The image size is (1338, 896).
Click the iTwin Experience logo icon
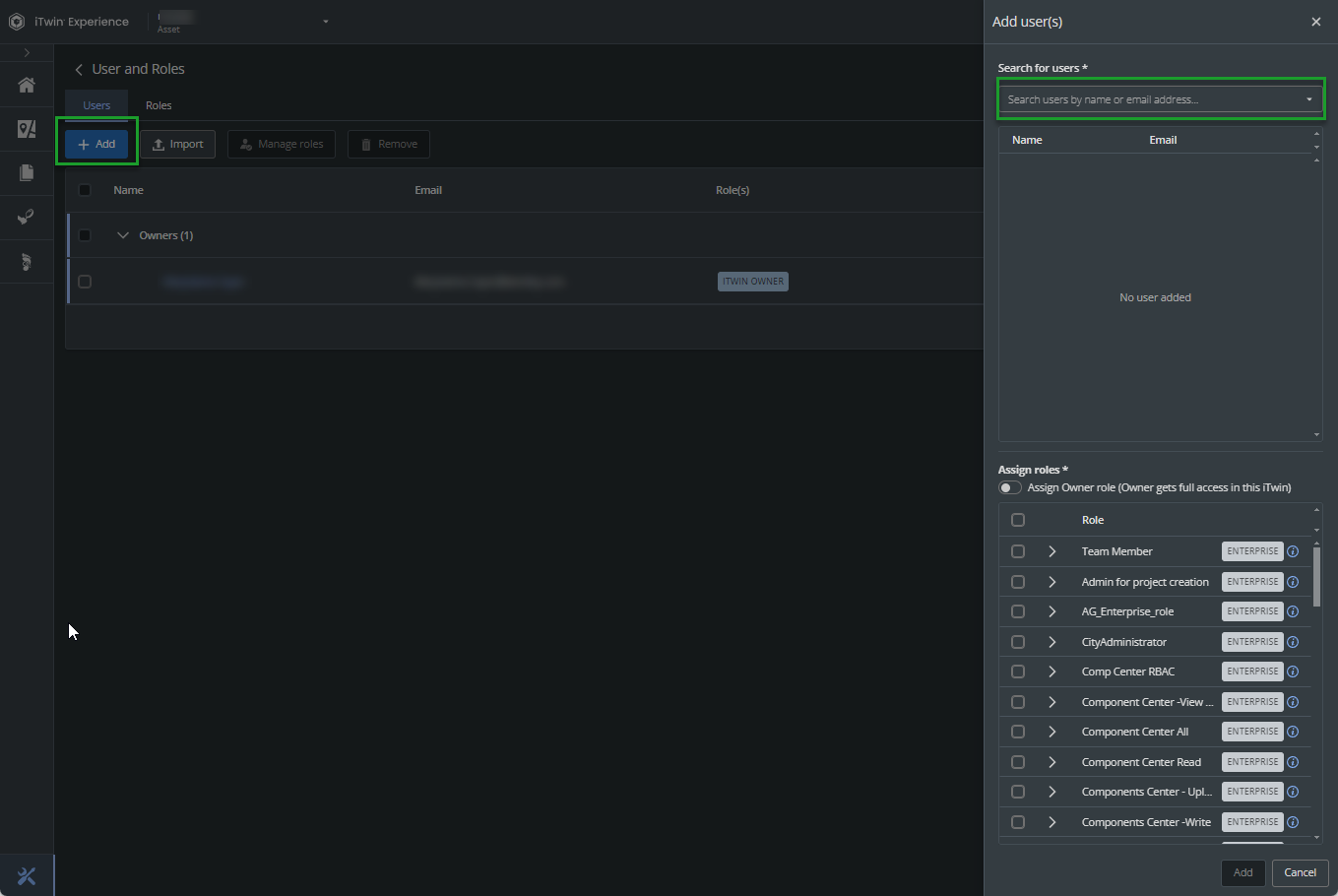coord(17,22)
